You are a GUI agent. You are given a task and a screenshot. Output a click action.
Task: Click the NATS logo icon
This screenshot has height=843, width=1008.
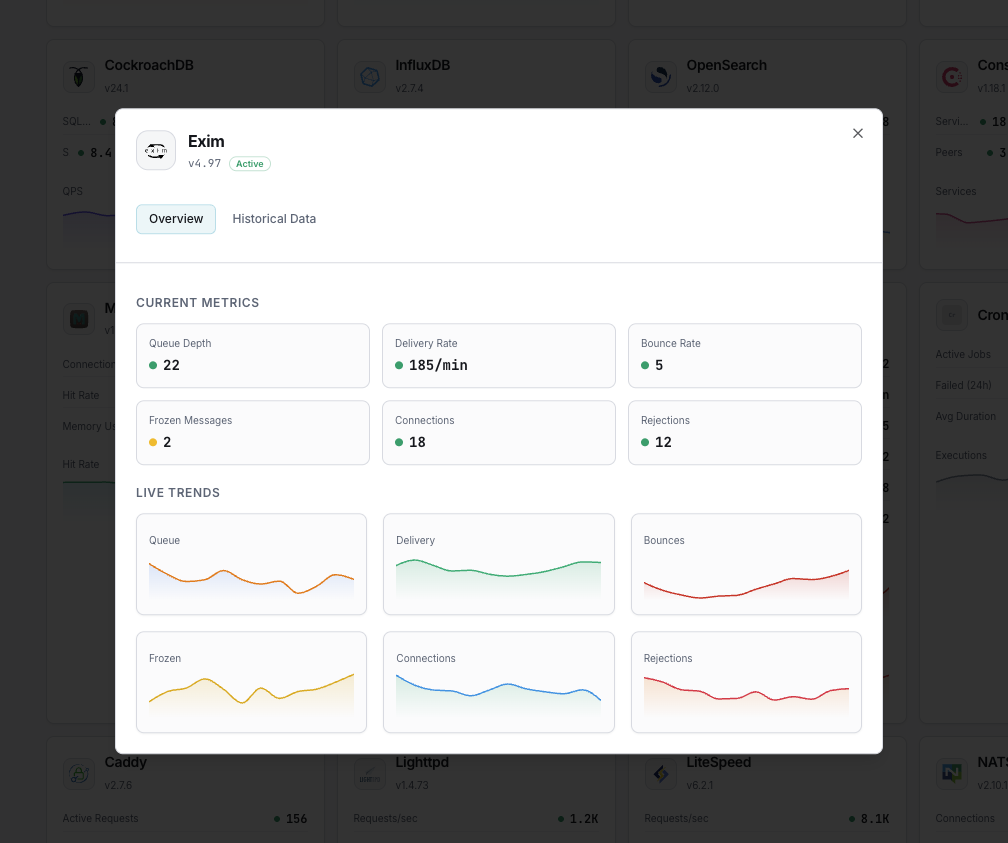point(951,773)
